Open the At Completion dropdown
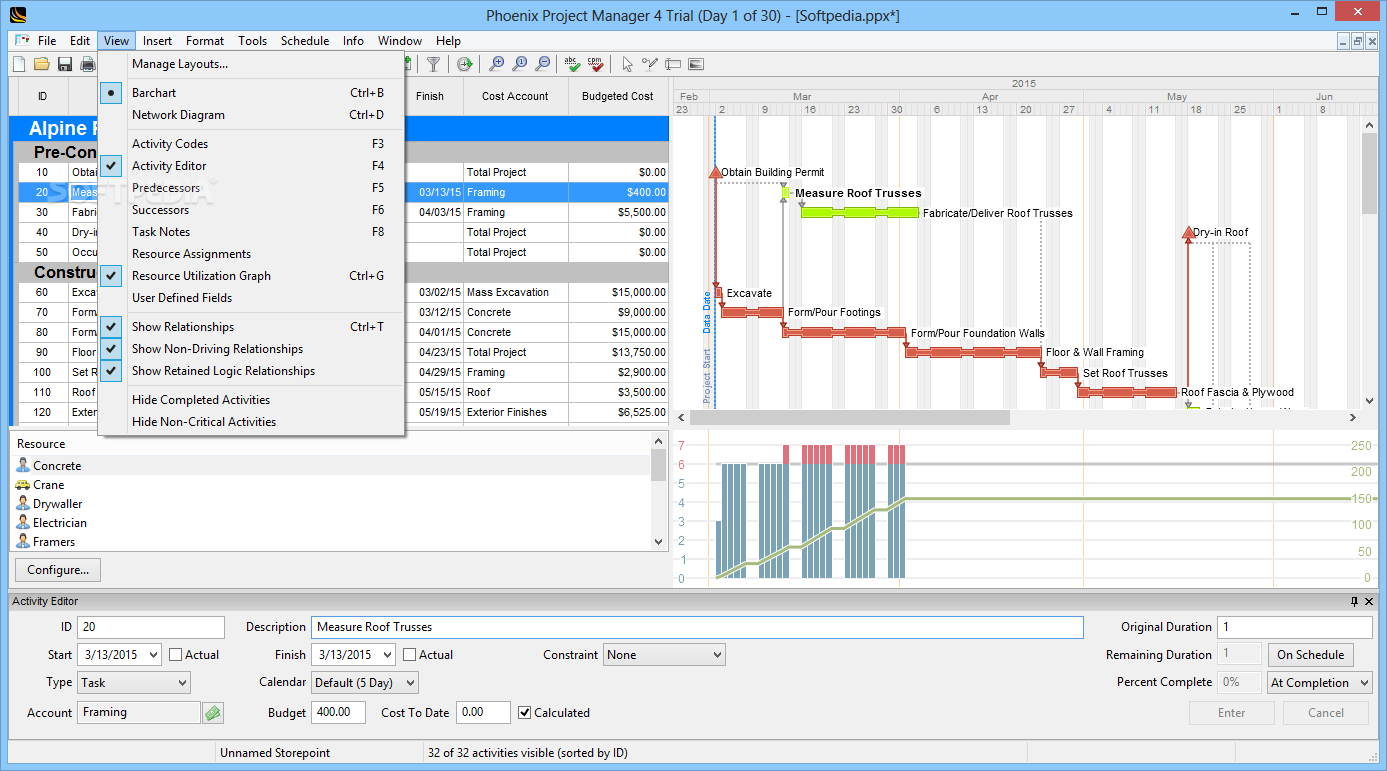 point(1320,683)
